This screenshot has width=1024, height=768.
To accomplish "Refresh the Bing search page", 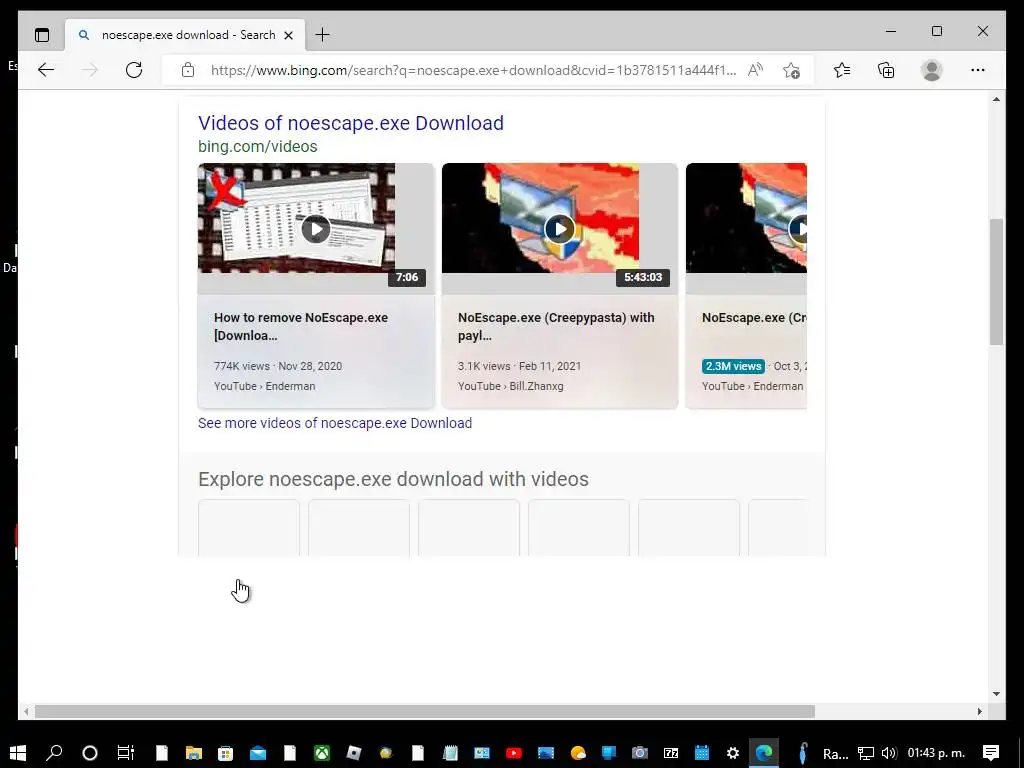I will click(134, 70).
